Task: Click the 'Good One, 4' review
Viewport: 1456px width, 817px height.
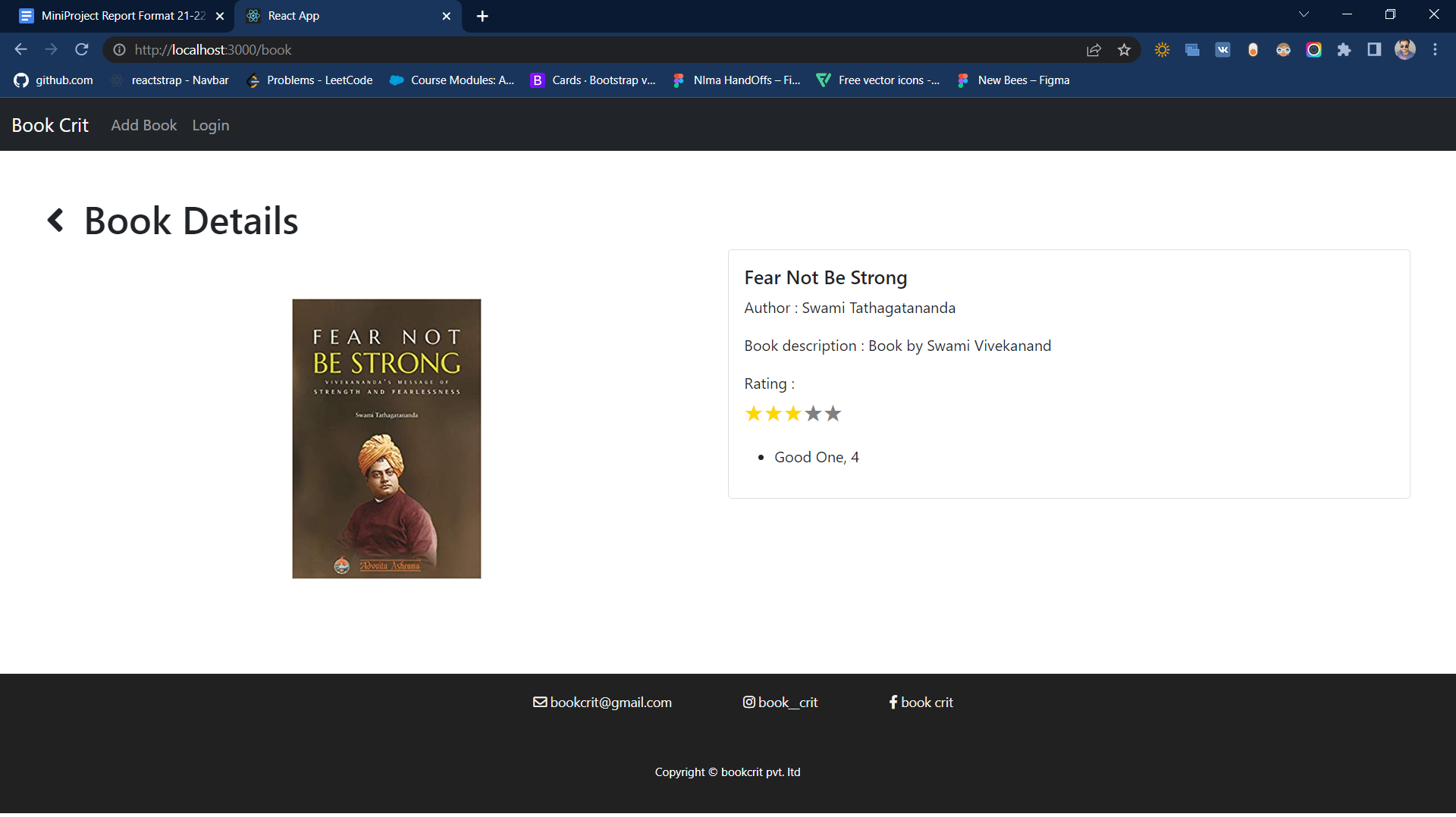Action: [816, 457]
